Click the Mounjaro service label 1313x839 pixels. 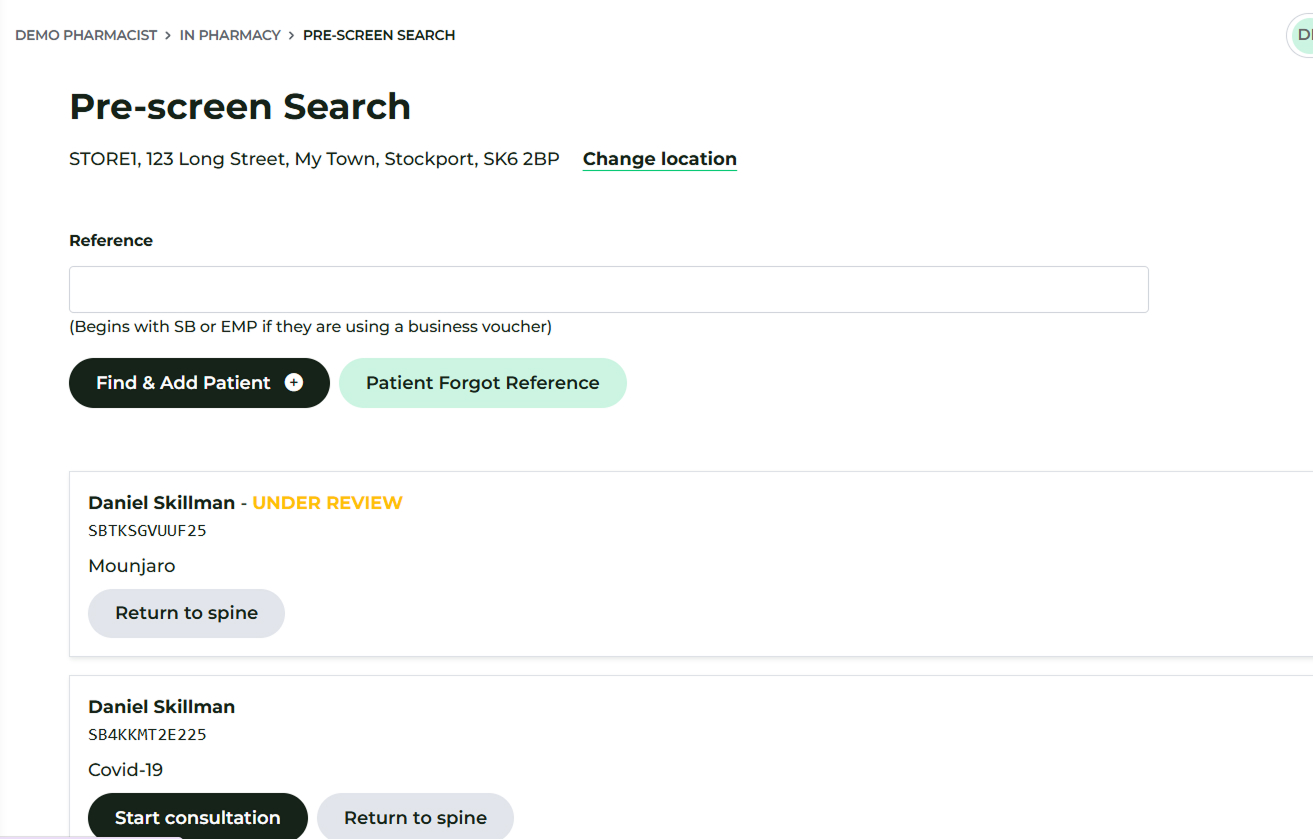(131, 566)
